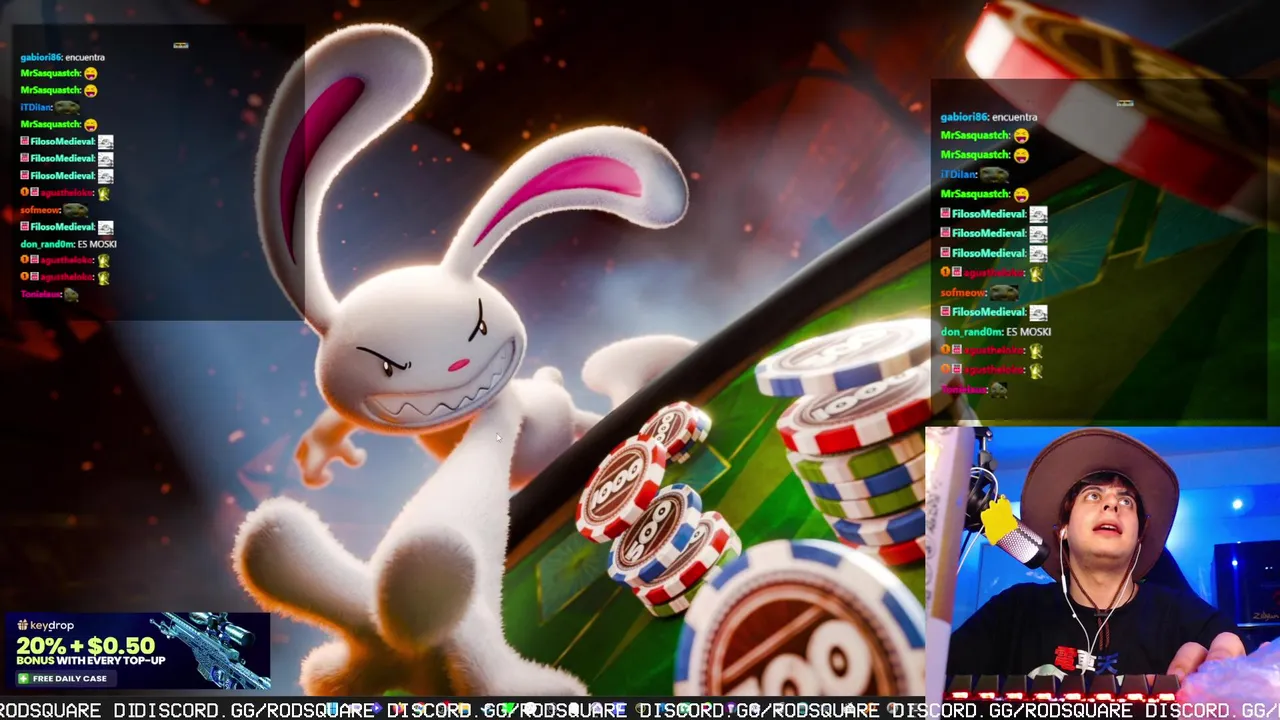The width and height of the screenshot is (1280, 720).
Task: Click the "20% + $0.50" bonus text
Action: (86, 646)
